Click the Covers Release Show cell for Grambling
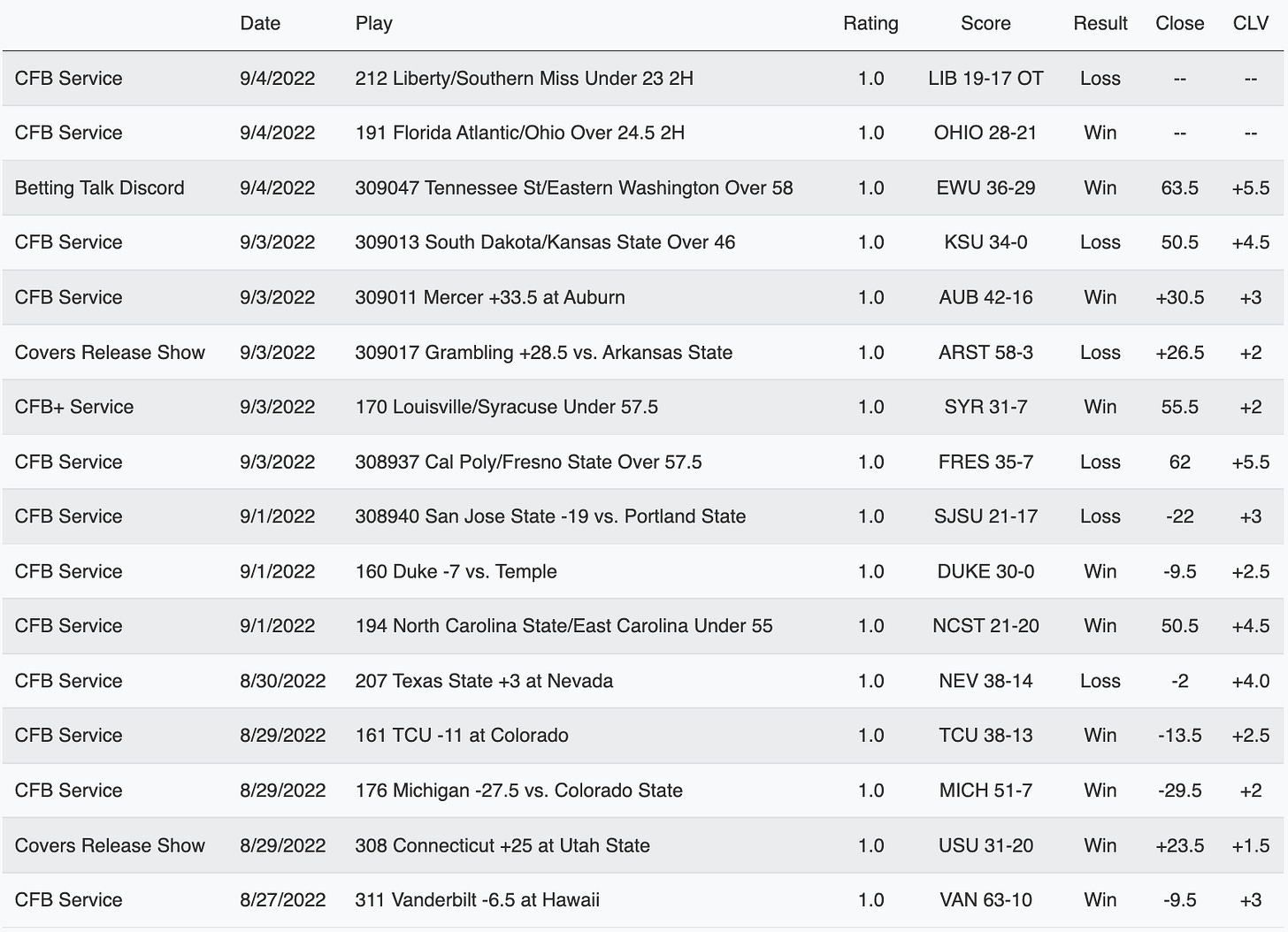The width and height of the screenshot is (1288, 932). pyautogui.click(x=110, y=353)
